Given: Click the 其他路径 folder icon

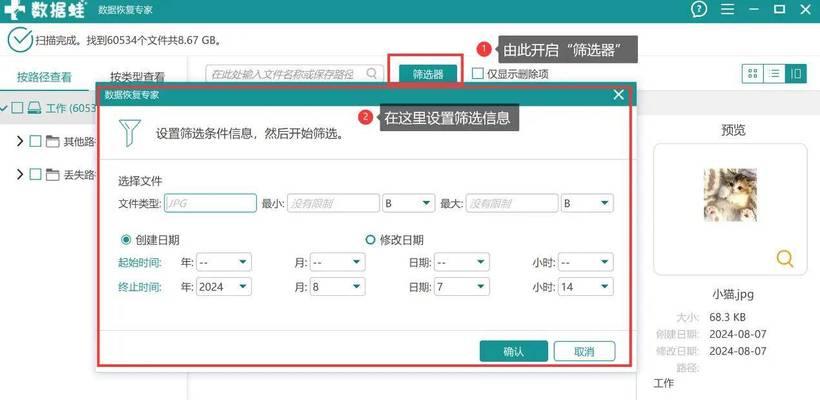Looking at the screenshot, I should click(52, 141).
